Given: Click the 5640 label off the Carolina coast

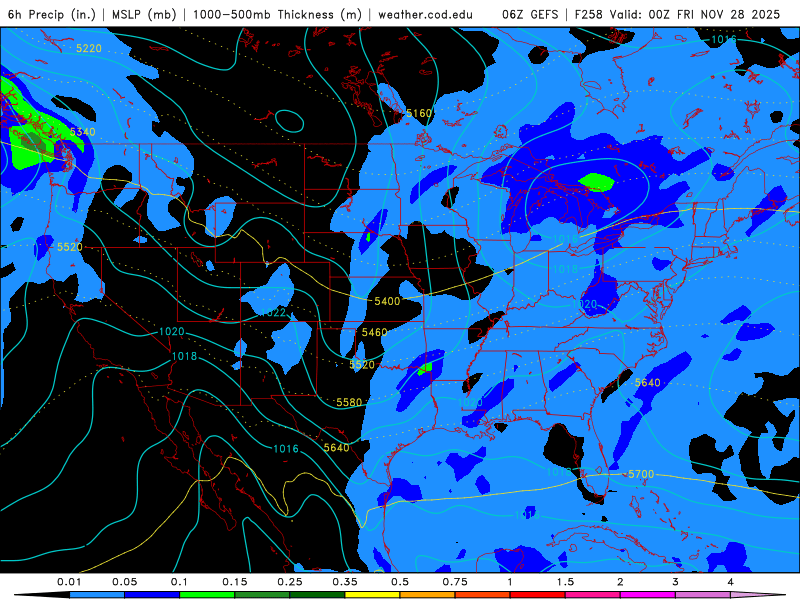Looking at the screenshot, I should pos(647,383).
